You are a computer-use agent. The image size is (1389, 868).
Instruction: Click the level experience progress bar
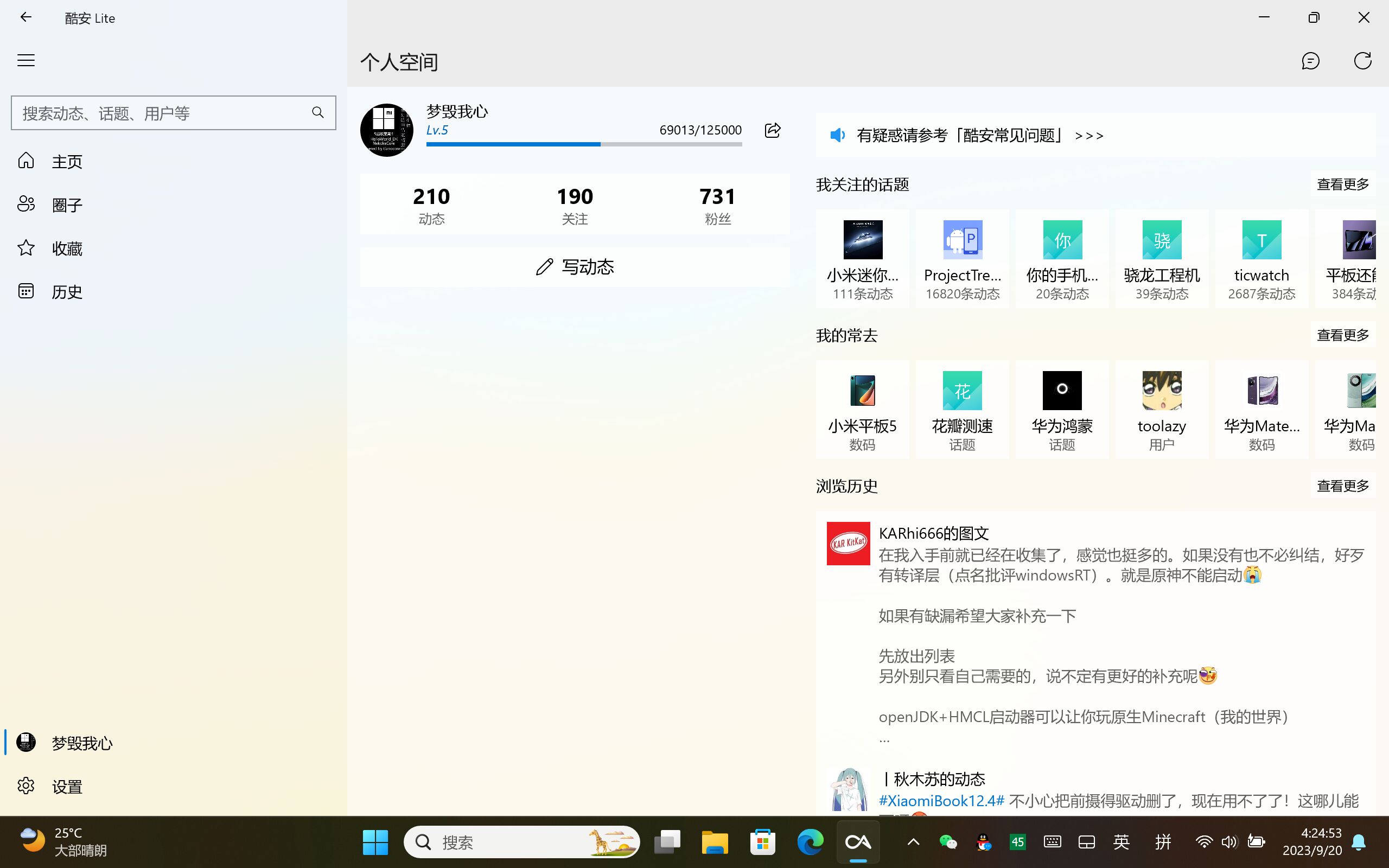click(584, 144)
